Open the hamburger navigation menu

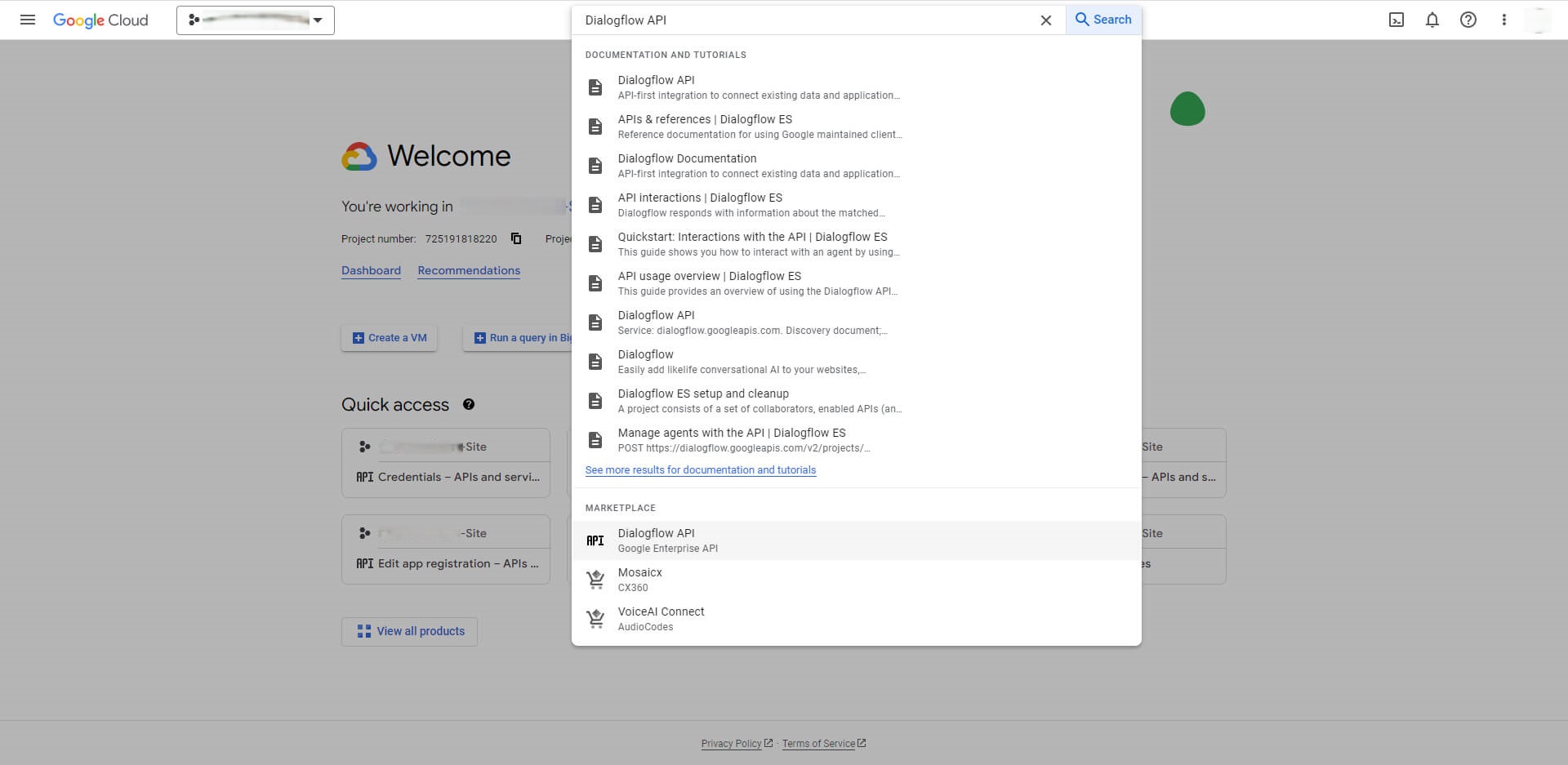click(28, 20)
